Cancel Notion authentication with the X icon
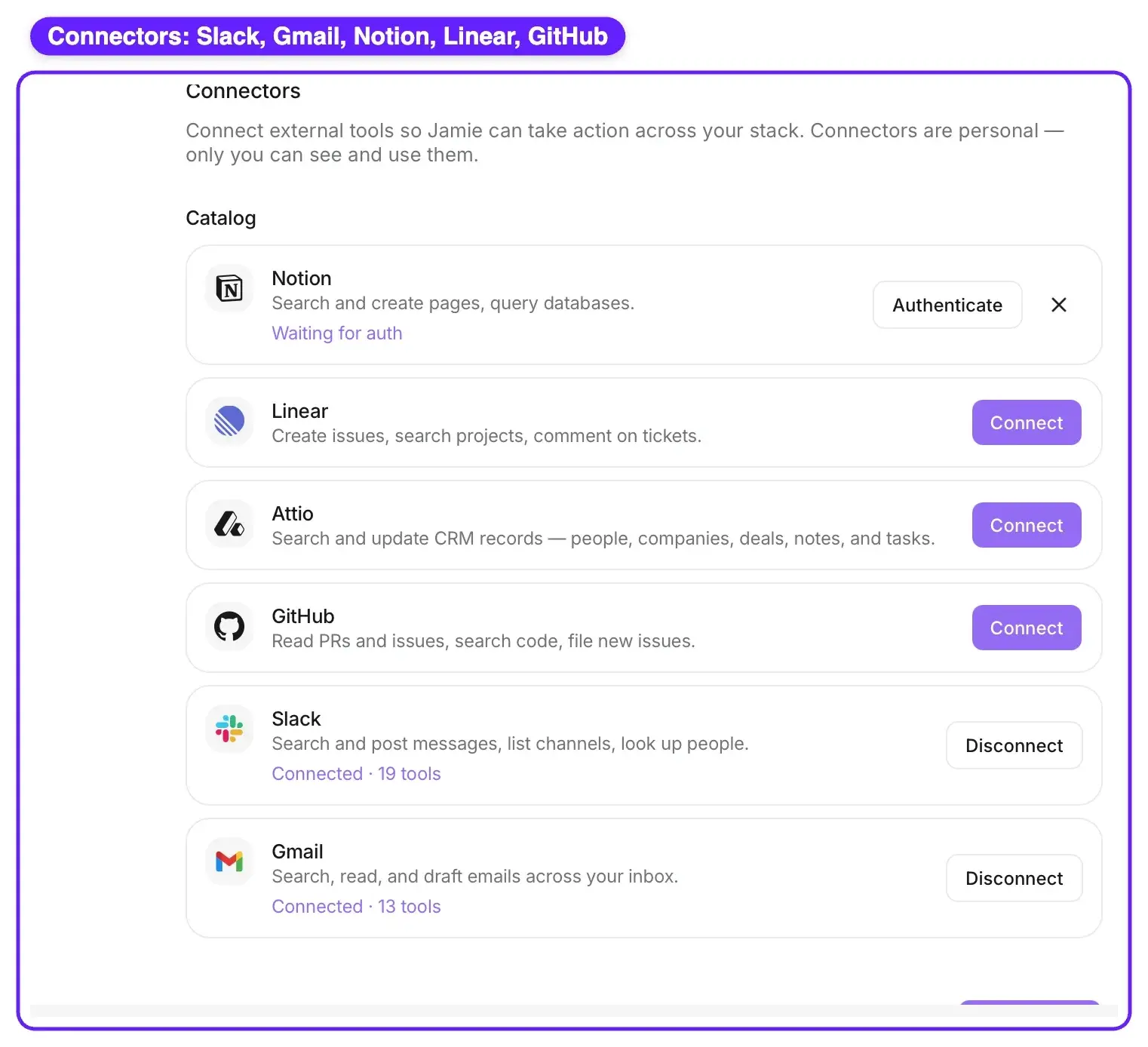 click(1059, 305)
